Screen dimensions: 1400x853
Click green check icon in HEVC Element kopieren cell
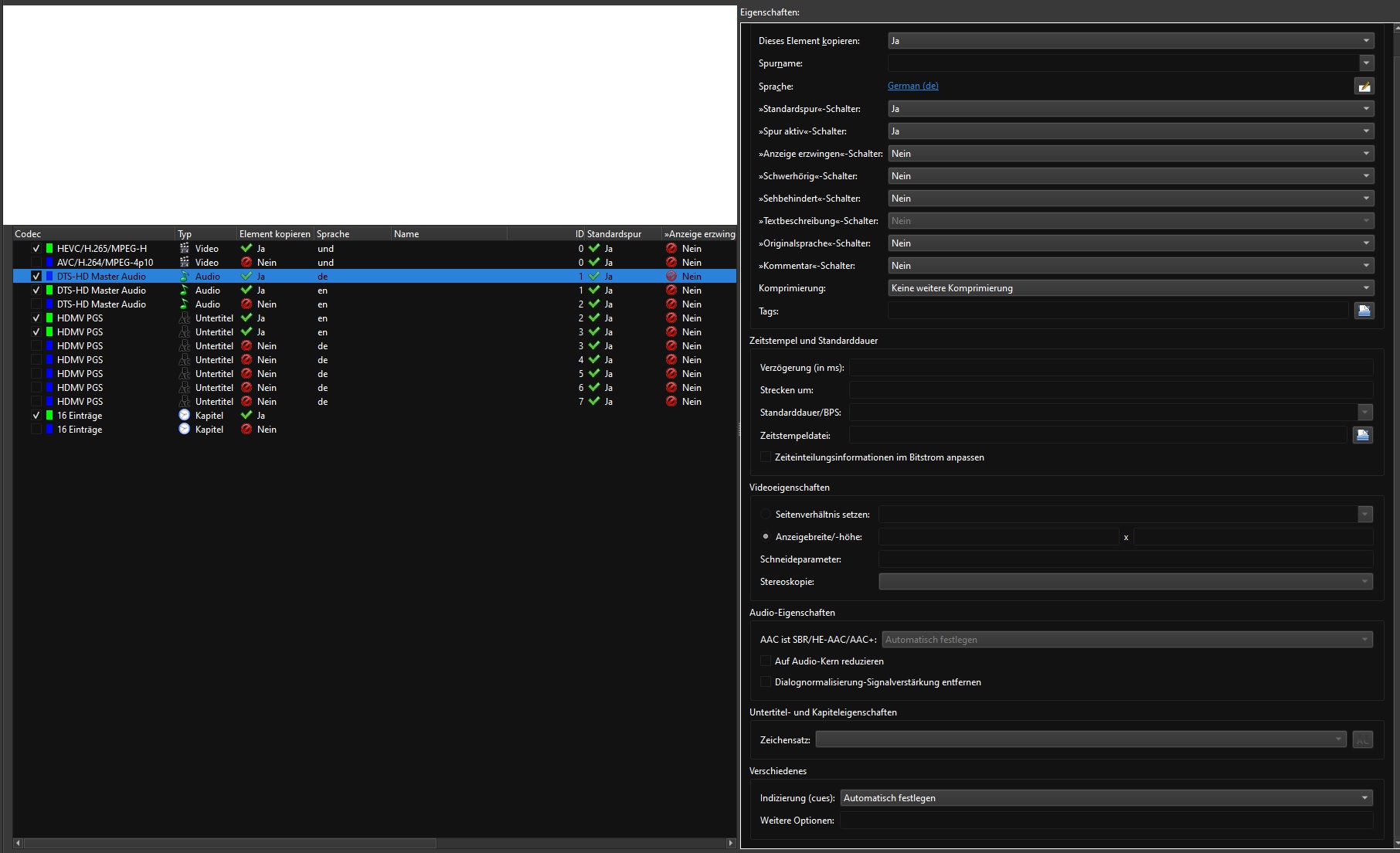coord(246,248)
